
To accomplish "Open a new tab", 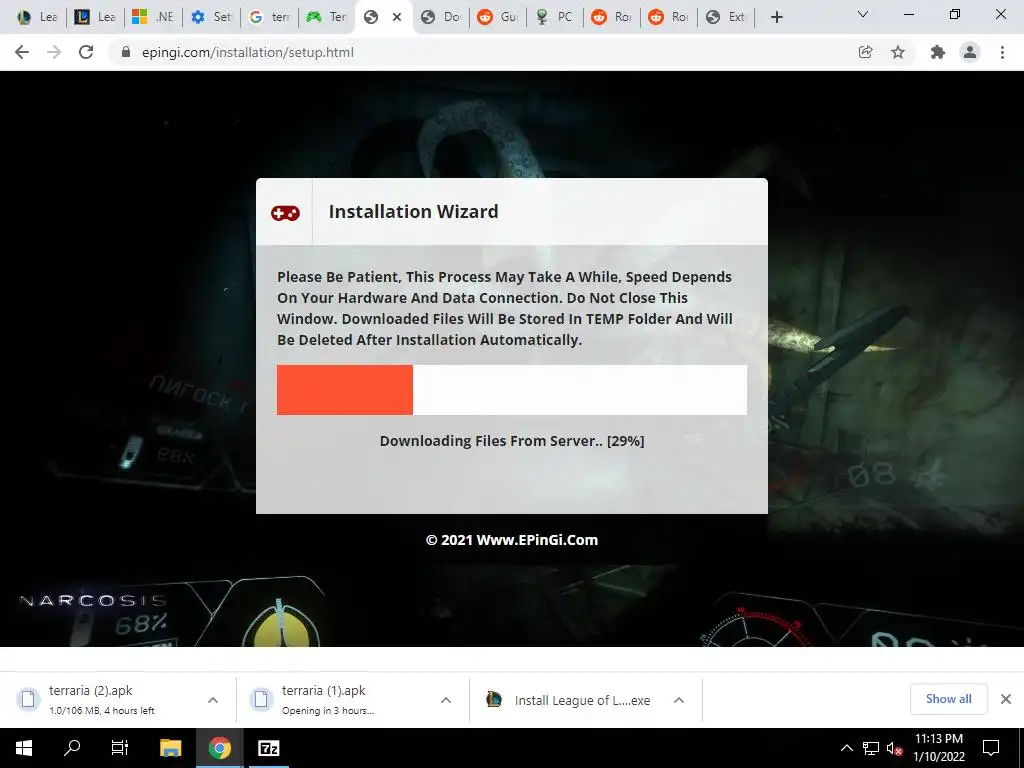I will coord(776,17).
